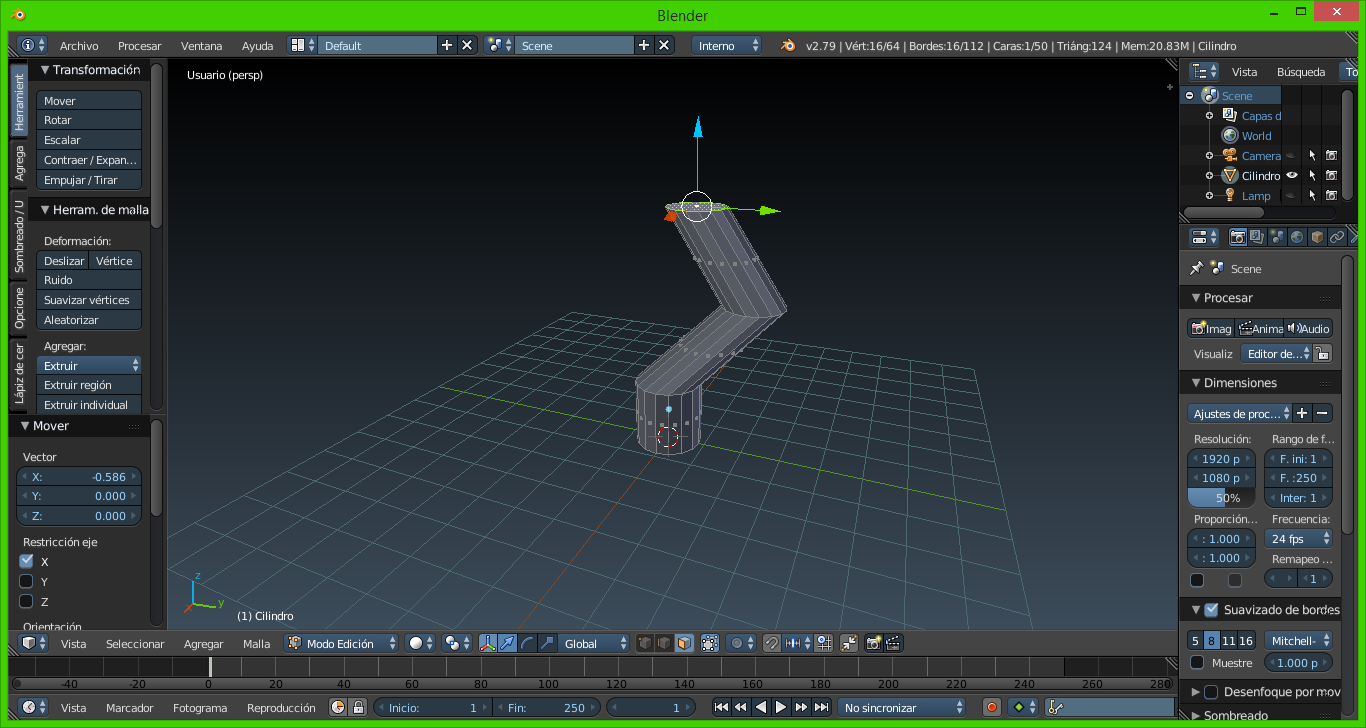1366x728 pixels.
Task: Toggle limit selection to visible icon
Action: pos(710,644)
